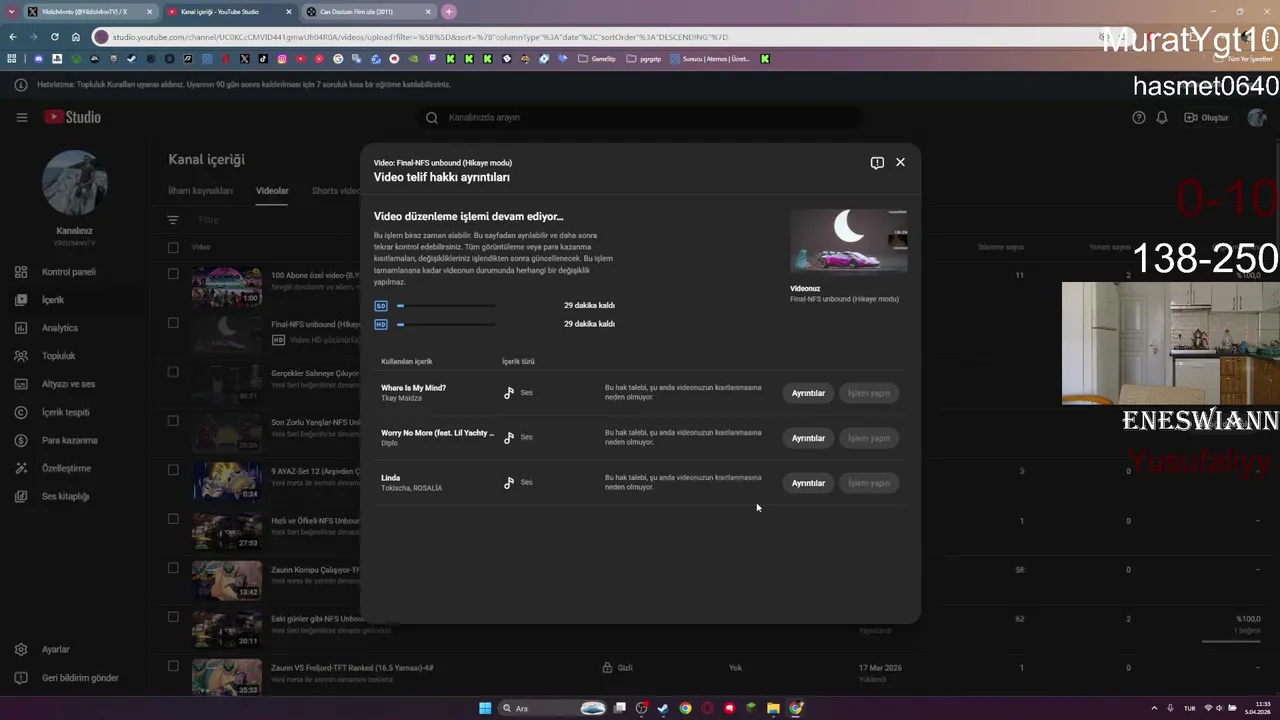
Task: Tick checkbox for 9 AYAZ-Set 12 video
Action: coord(173,470)
